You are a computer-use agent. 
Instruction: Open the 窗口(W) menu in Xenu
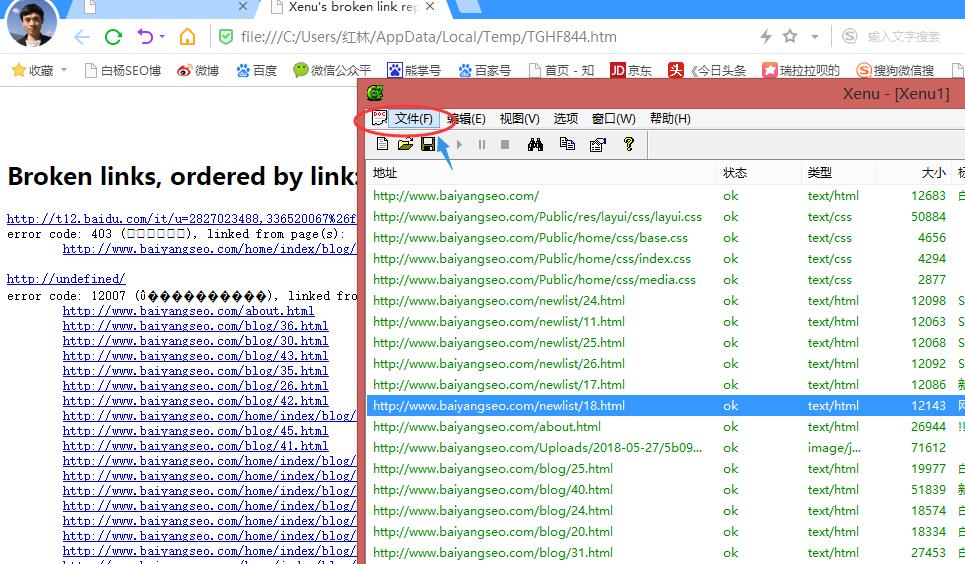[614, 119]
